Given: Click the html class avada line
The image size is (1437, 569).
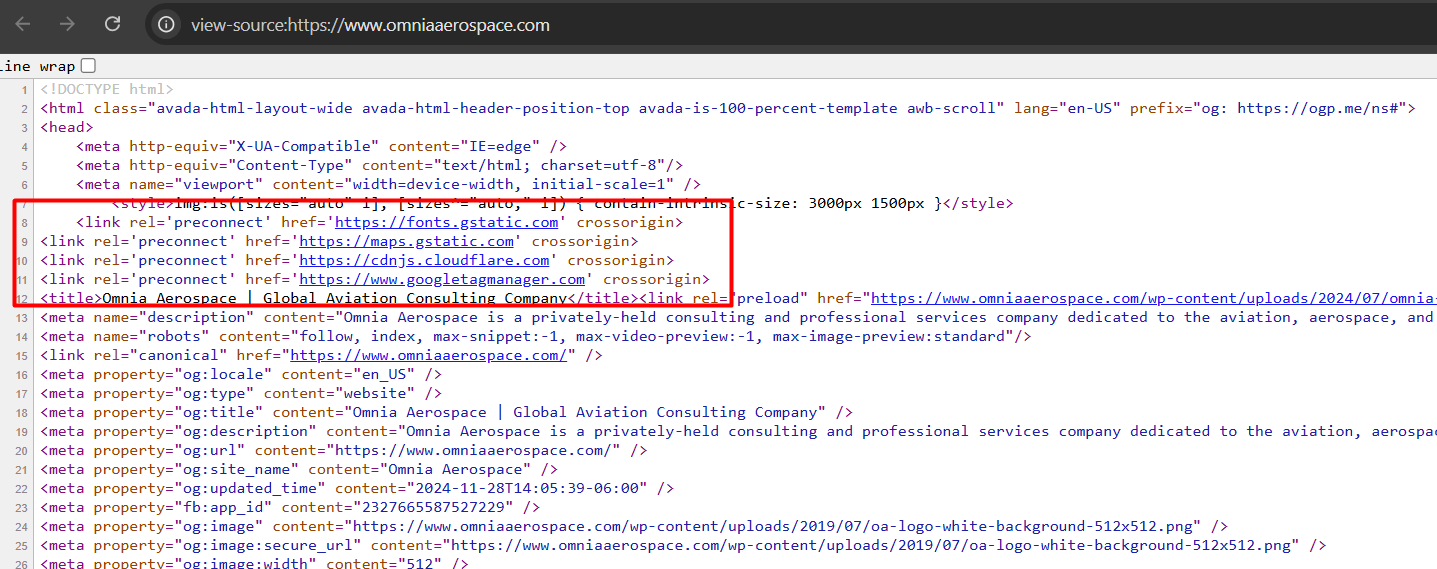Looking at the screenshot, I should [728, 108].
